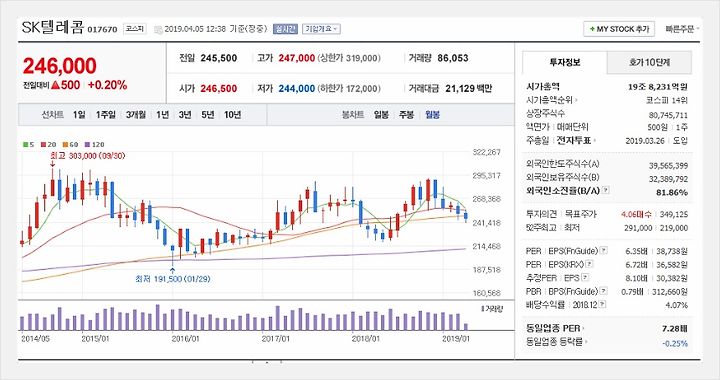Click the 시가 246,500 value
Screen dimensions: 720x380
(x=219, y=89)
